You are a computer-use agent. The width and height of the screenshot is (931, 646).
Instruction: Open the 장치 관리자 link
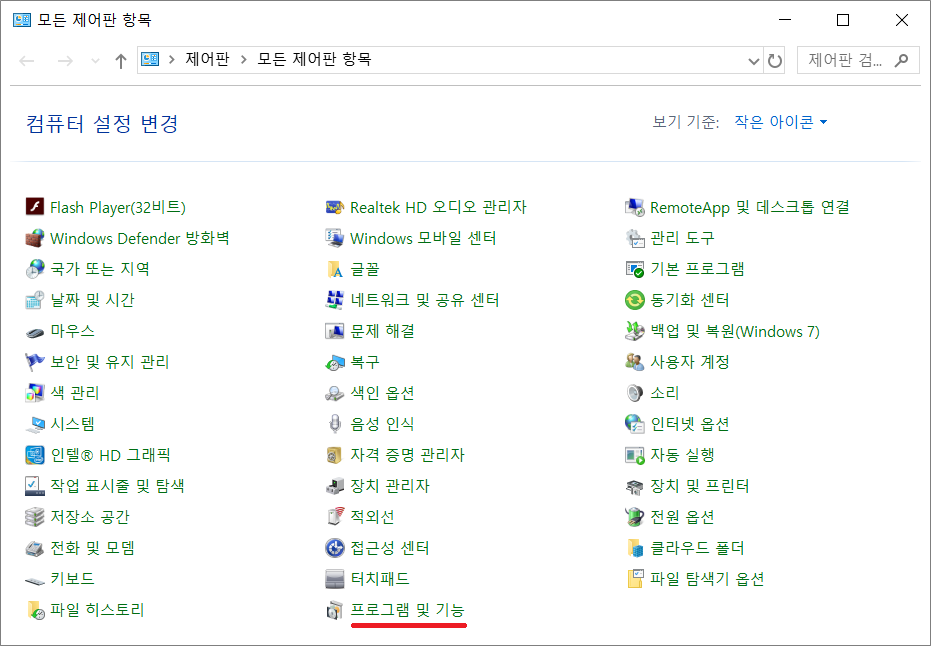click(x=390, y=486)
